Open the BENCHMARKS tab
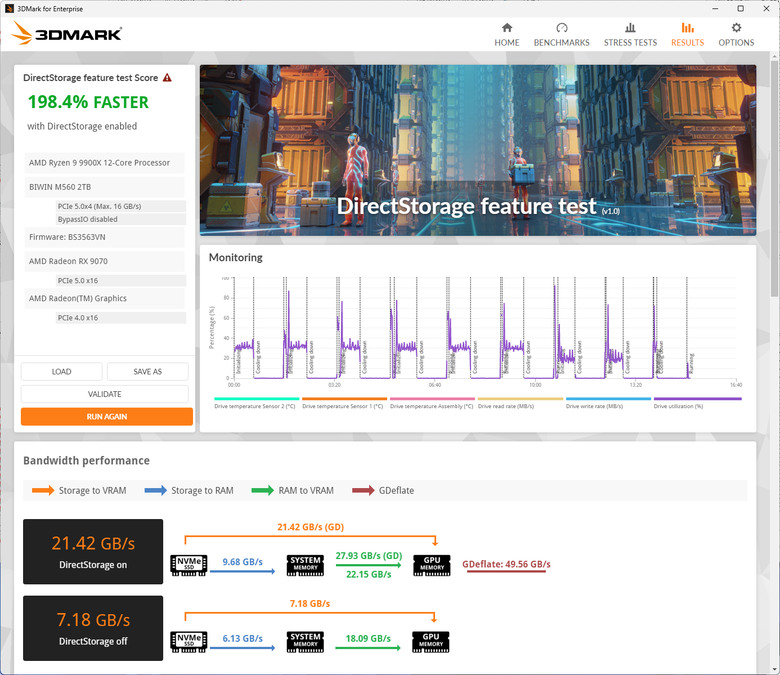The width and height of the screenshot is (780, 675). (x=562, y=35)
